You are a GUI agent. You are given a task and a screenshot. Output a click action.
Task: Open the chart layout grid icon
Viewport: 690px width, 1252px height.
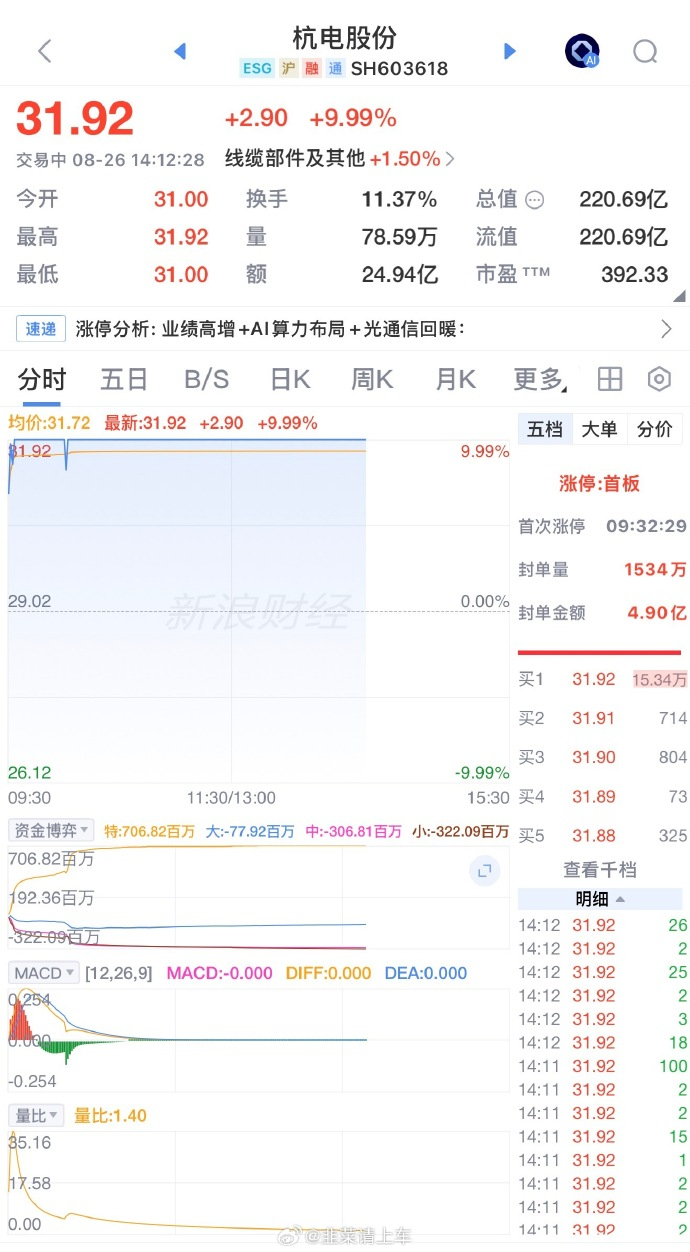pos(610,379)
